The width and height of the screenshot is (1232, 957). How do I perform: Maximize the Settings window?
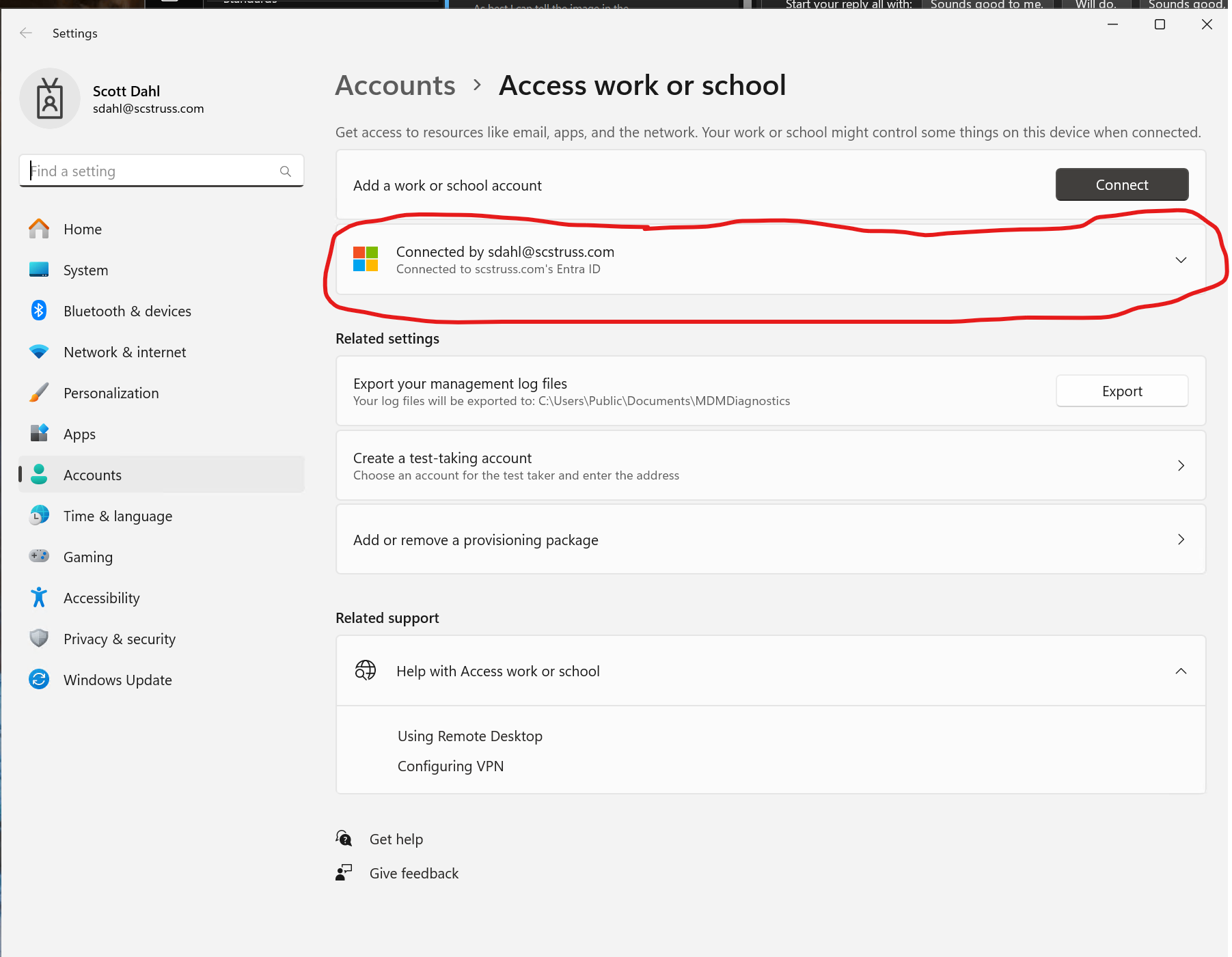coord(1160,25)
